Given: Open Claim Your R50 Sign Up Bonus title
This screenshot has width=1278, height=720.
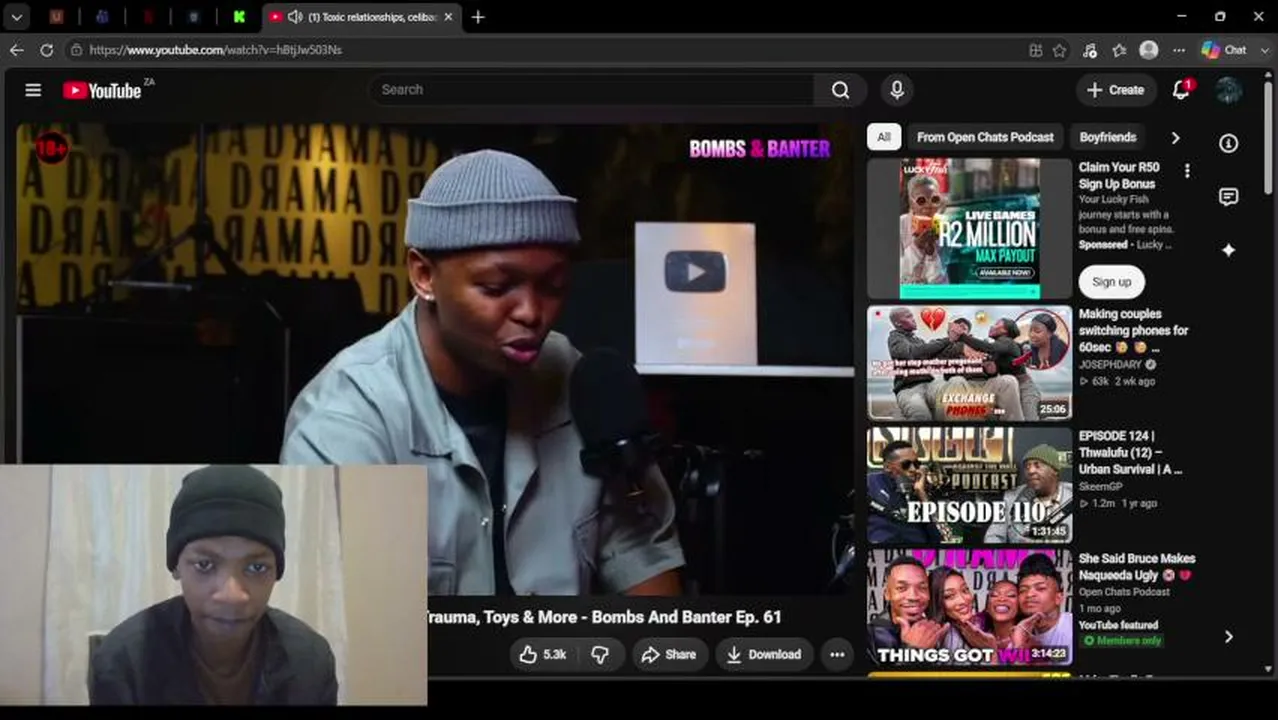Looking at the screenshot, I should [1119, 176].
